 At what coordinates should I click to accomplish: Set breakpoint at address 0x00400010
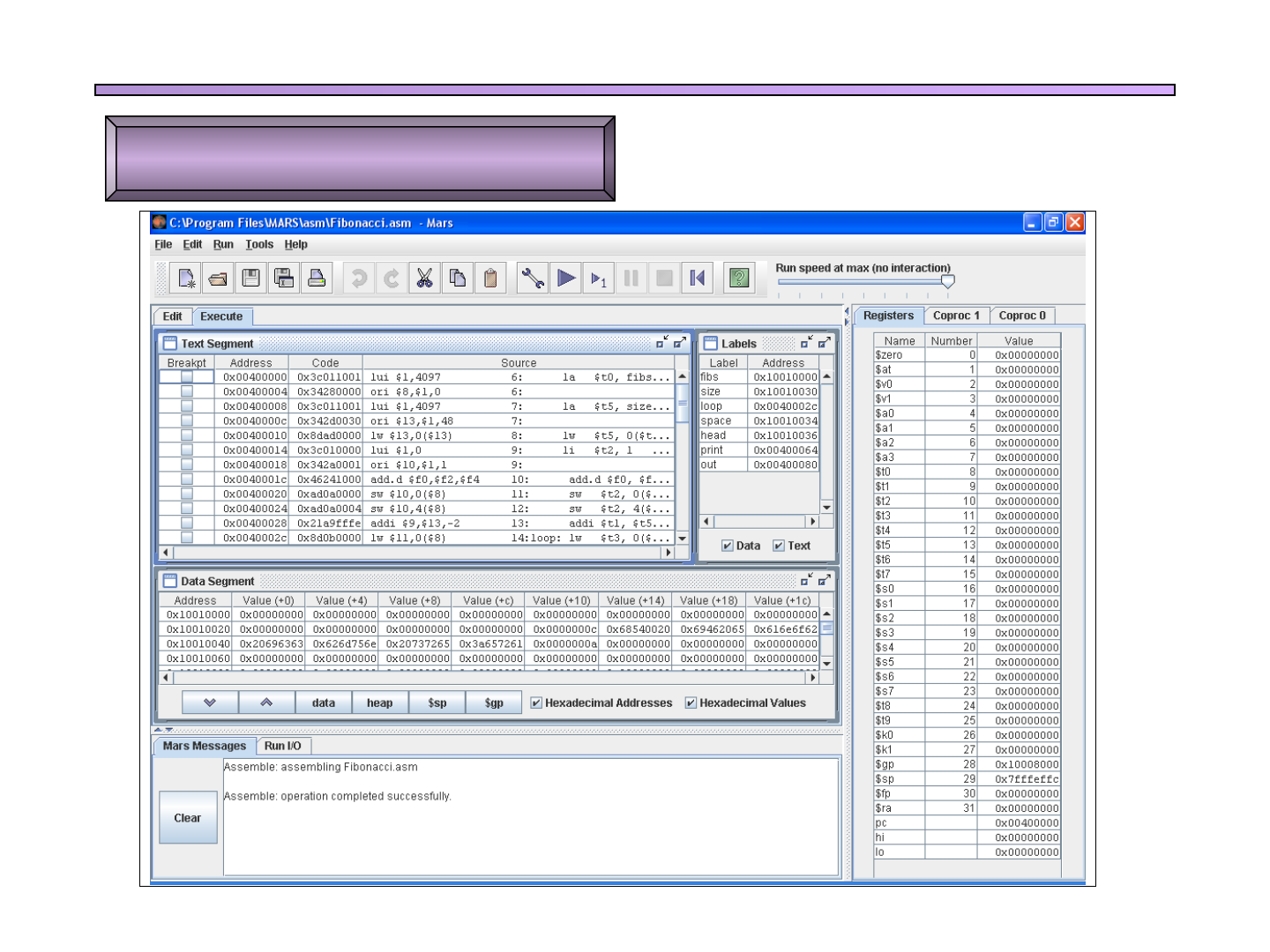tap(187, 435)
